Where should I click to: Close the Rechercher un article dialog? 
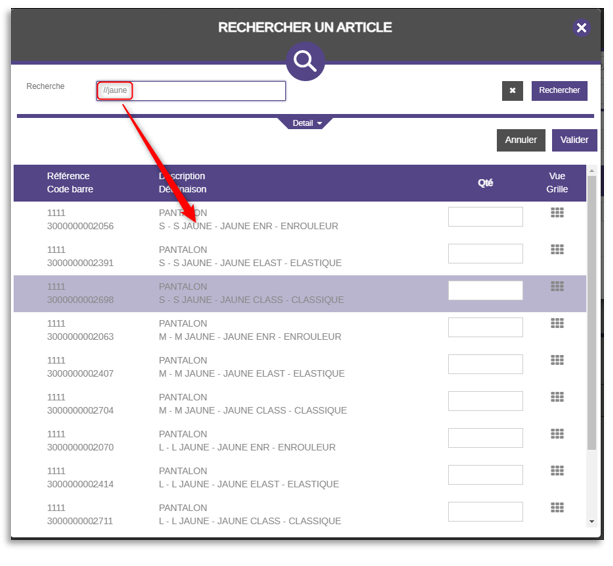tap(581, 28)
